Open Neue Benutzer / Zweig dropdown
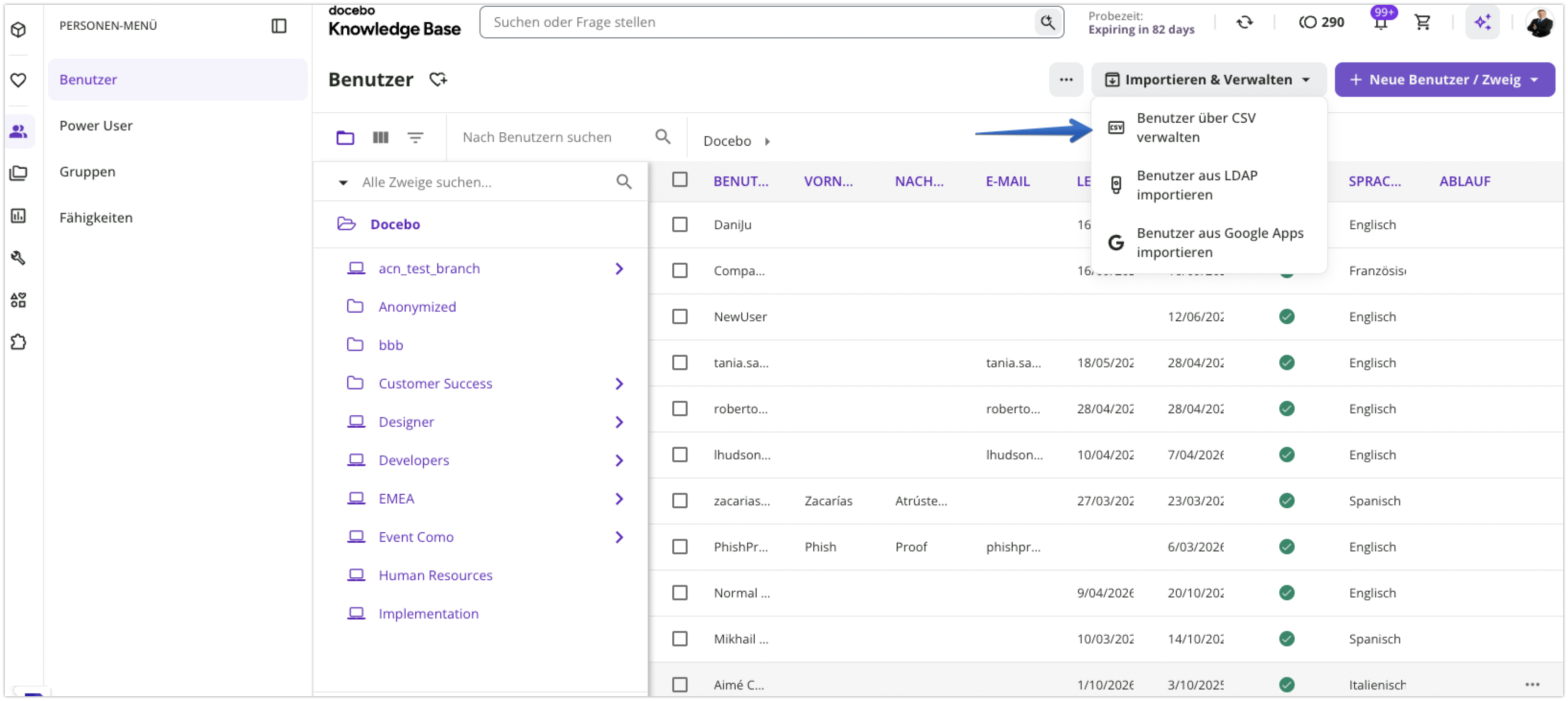The image size is (1568, 701). coord(1444,79)
